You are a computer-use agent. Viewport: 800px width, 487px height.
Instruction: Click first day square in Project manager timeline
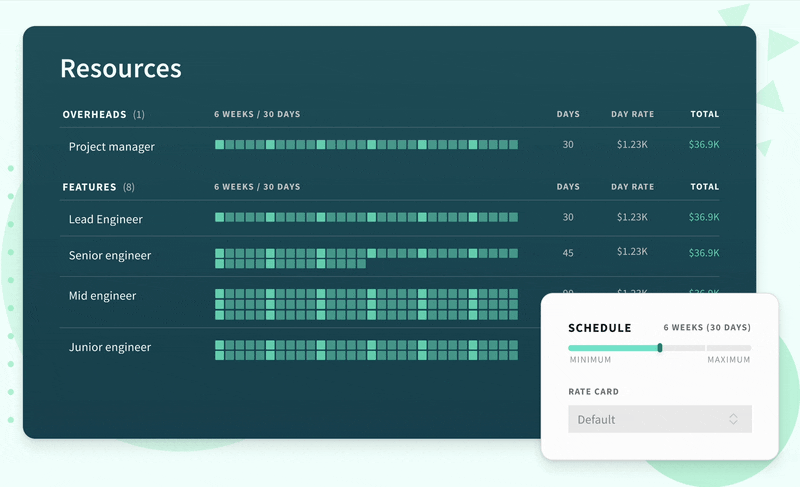click(x=220, y=145)
